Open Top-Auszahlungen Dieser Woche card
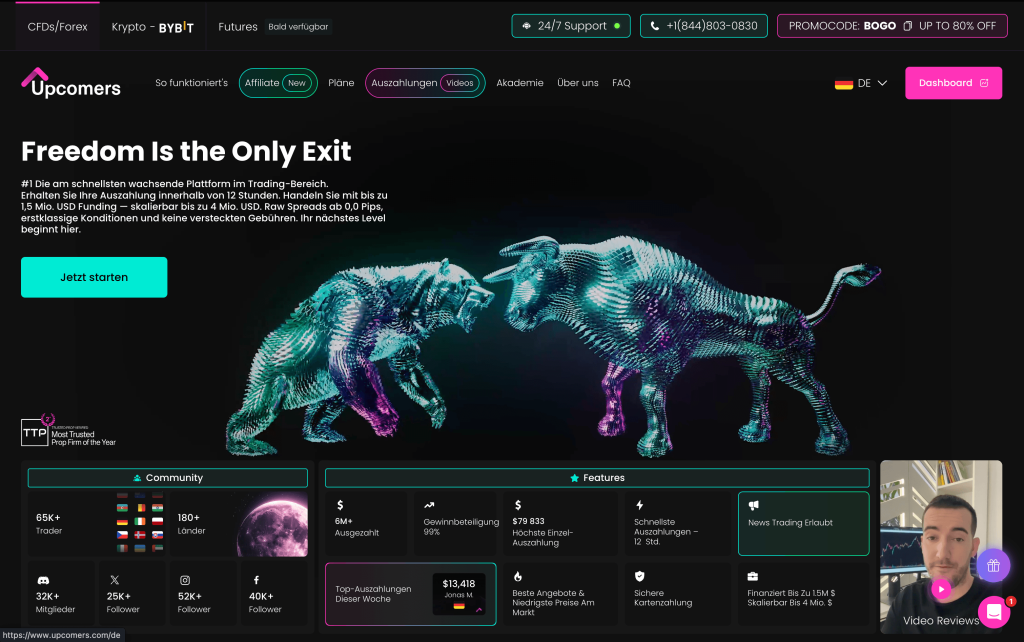Screen dimensions: 1024x642 coord(411,594)
